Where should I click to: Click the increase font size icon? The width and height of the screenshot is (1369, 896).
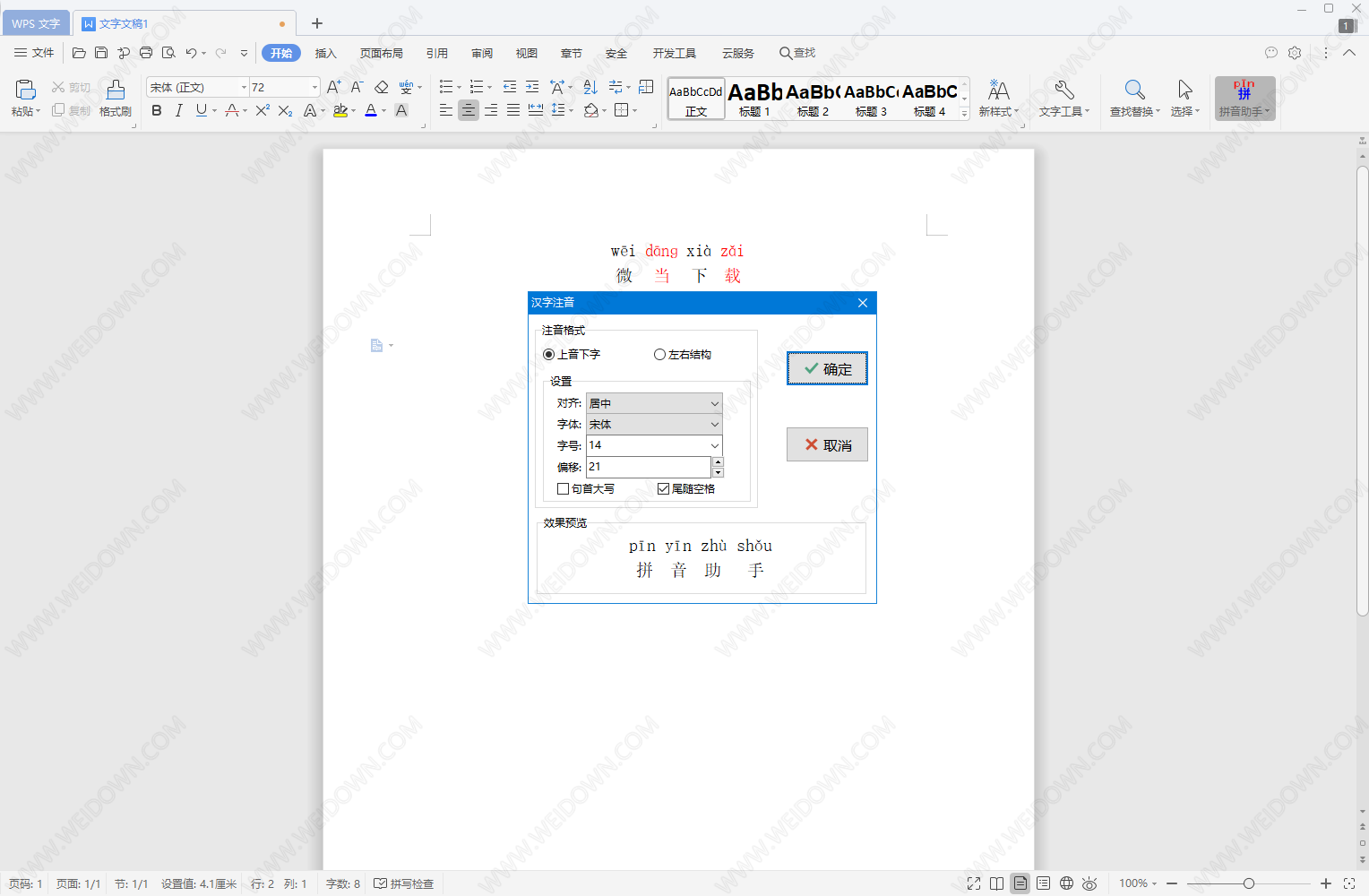pos(333,87)
